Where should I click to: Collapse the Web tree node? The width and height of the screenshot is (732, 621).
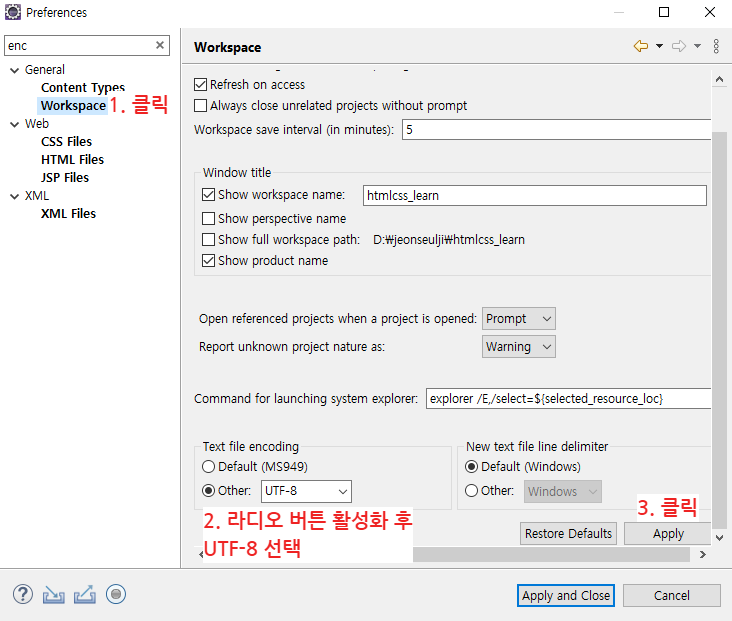click(15, 124)
